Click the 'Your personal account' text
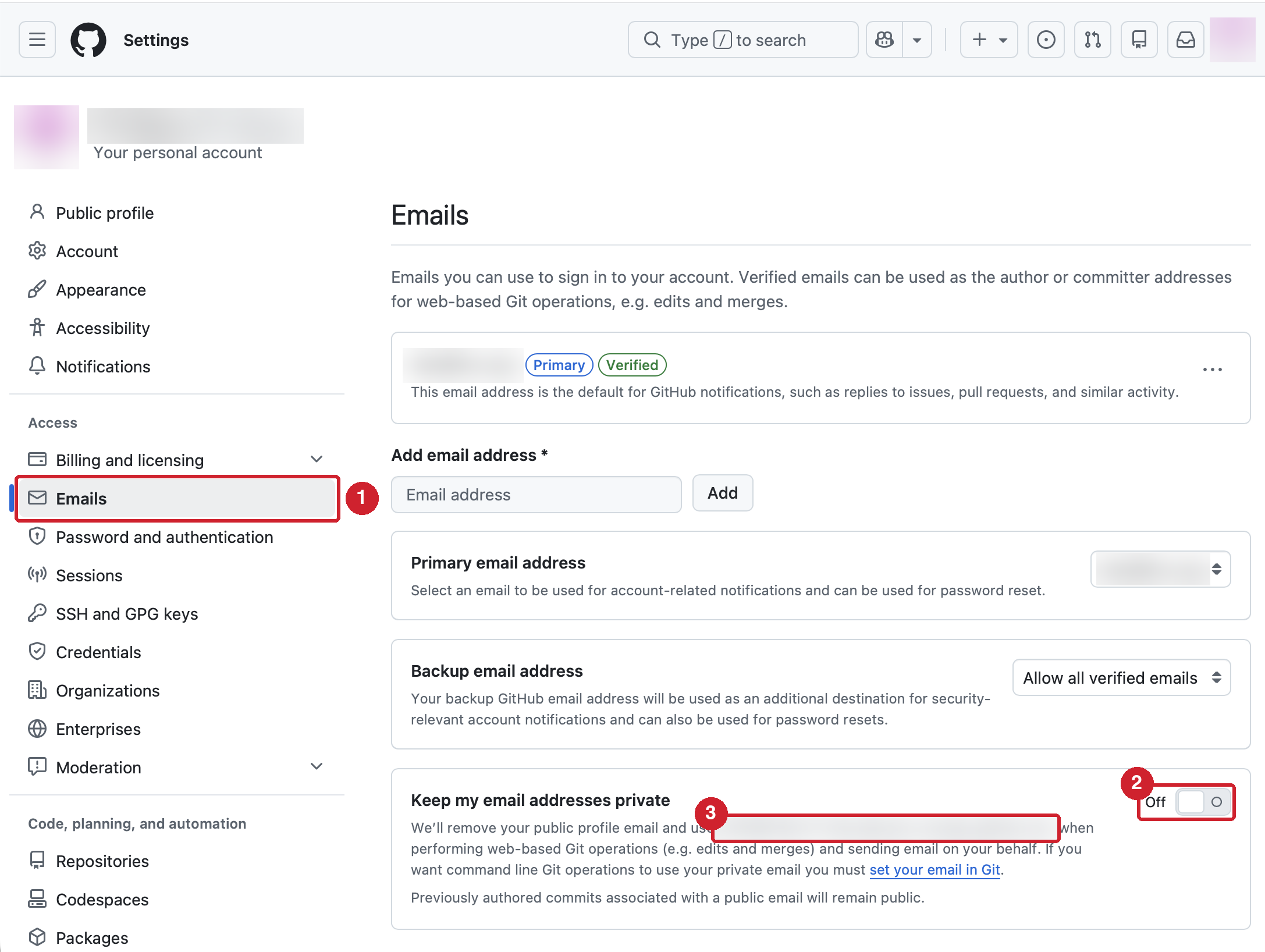This screenshot has height=952, width=1265. pyautogui.click(x=177, y=153)
